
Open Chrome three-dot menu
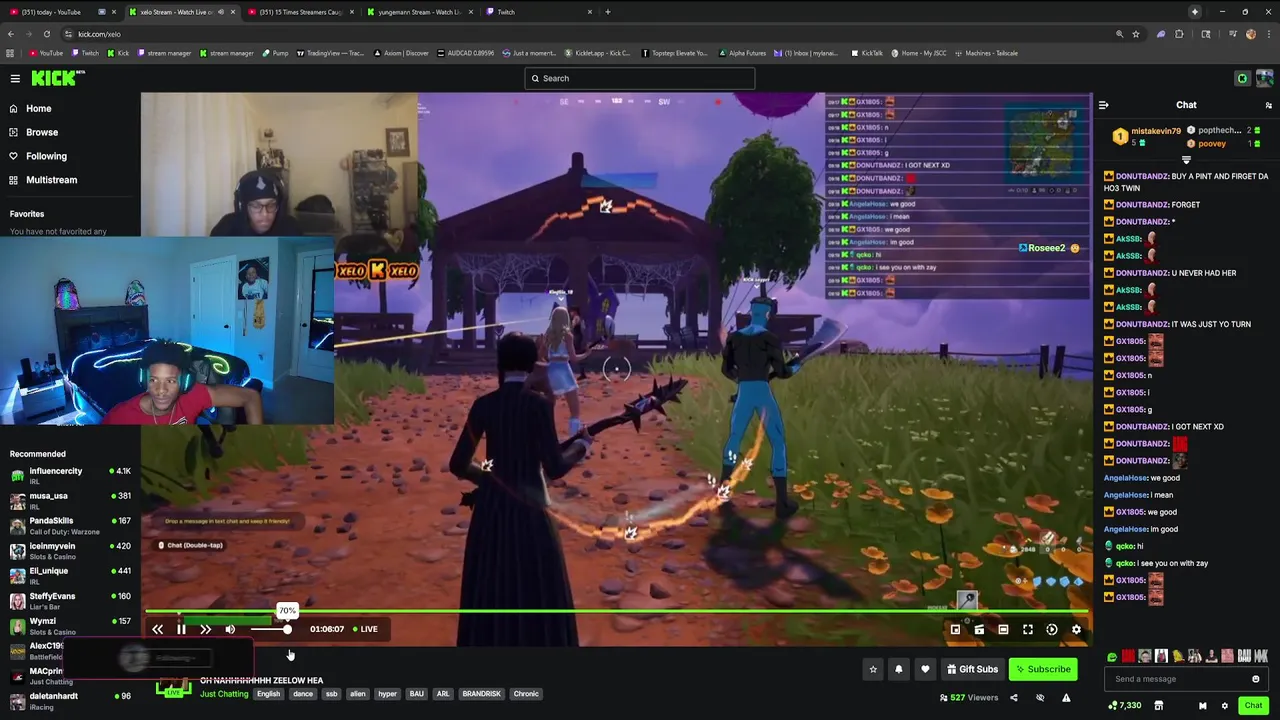[x=1267, y=34]
